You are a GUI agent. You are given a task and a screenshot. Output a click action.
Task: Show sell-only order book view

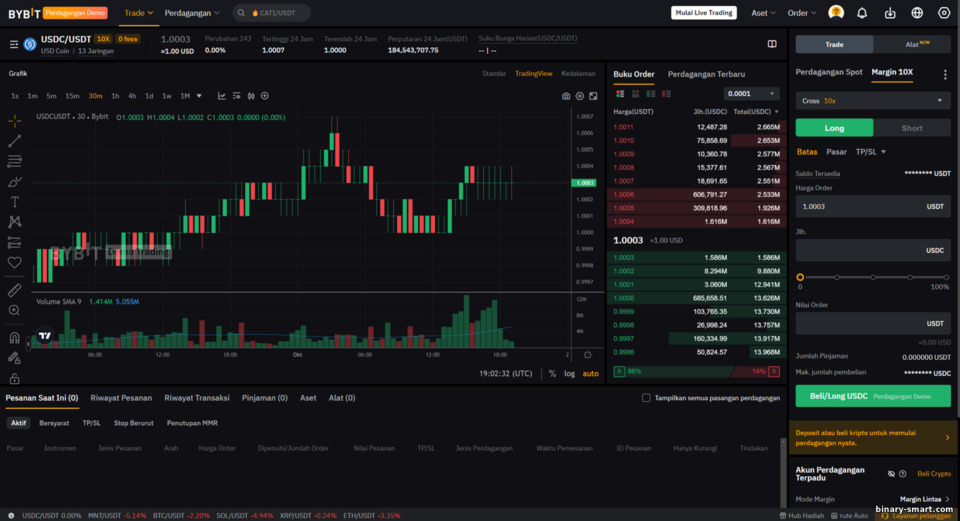[x=666, y=94]
